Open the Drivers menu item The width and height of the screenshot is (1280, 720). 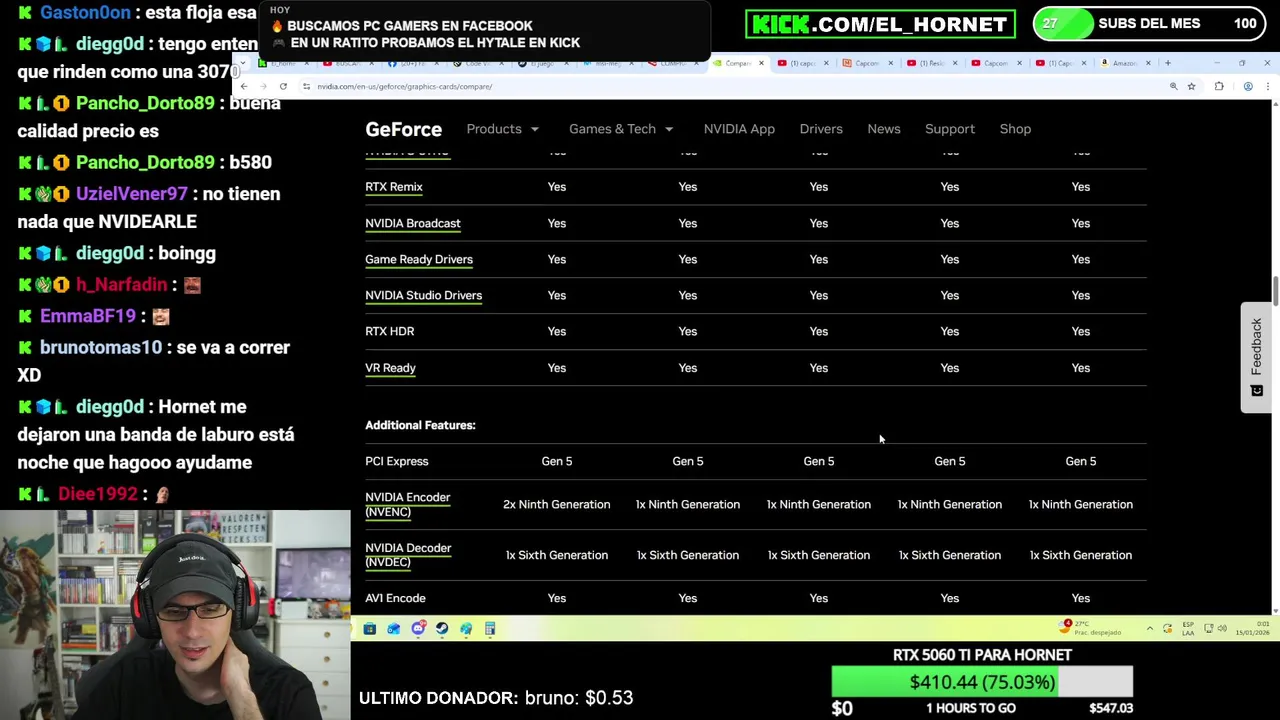pyautogui.click(x=821, y=129)
